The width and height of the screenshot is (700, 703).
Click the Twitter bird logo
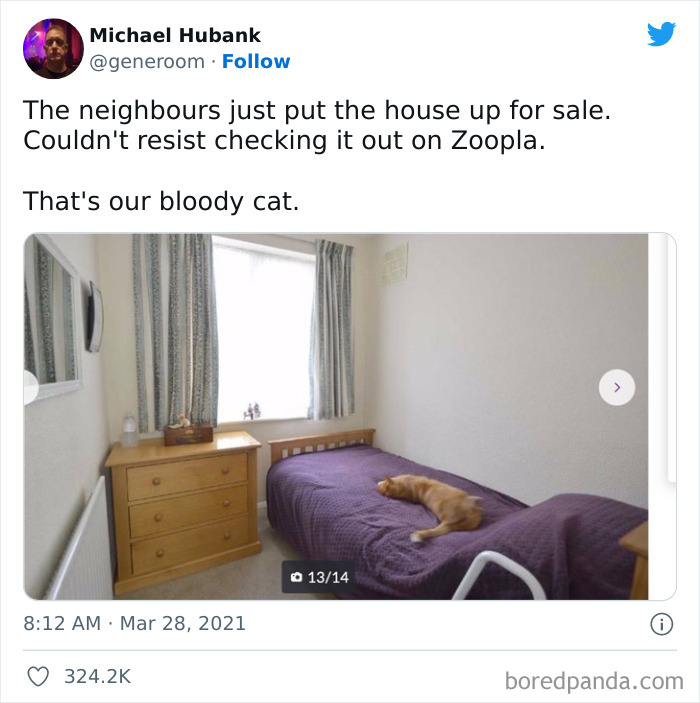[661, 34]
